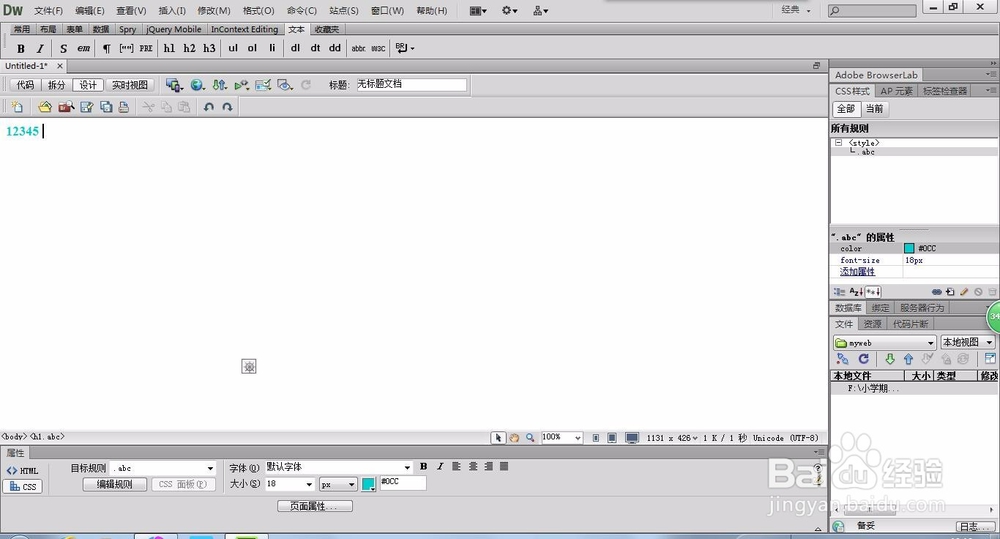Screen dimensions: 1000x539
Task: Open the Target Rule (目标规则) dropdown
Action: [210, 468]
